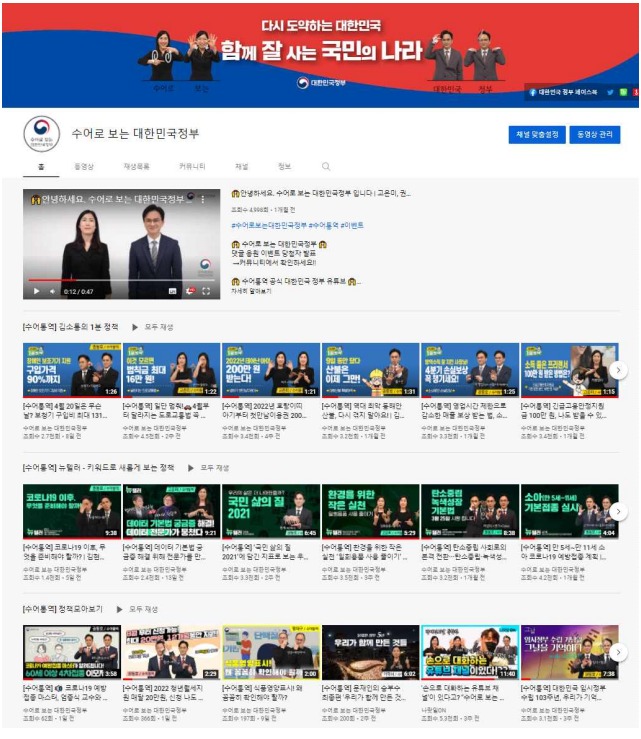
Task: Click the channel search magnifier icon
Action: pyautogui.click(x=325, y=166)
